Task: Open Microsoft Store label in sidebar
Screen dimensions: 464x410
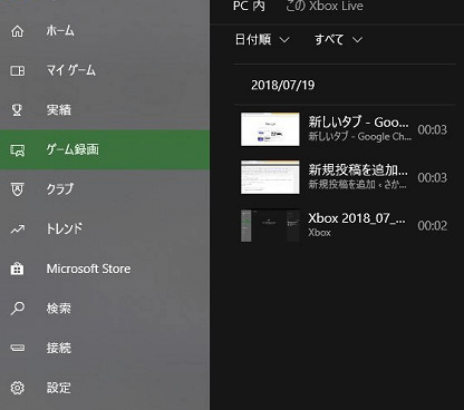Action: click(x=88, y=269)
